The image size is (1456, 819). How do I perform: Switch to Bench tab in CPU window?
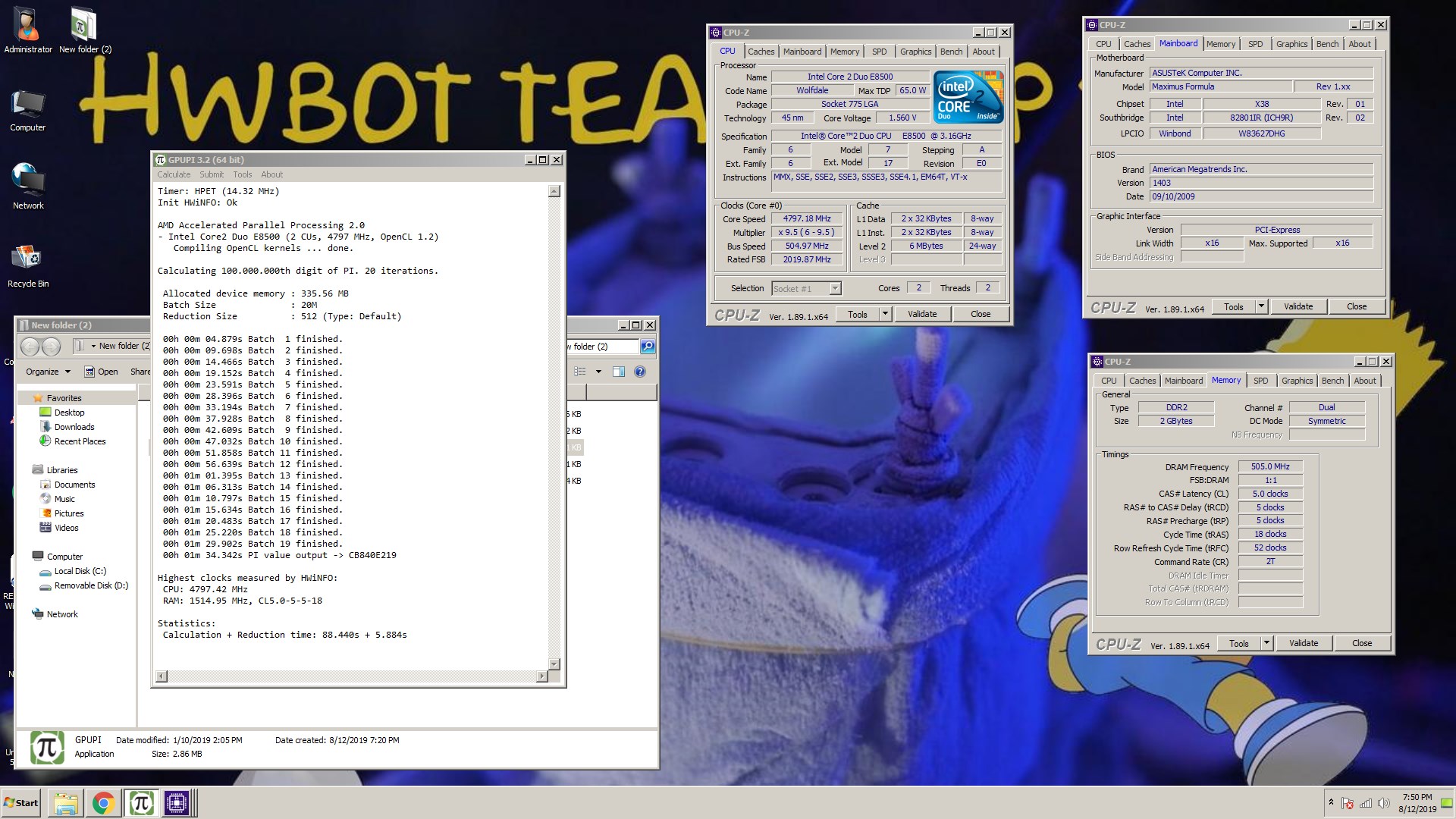(x=951, y=52)
